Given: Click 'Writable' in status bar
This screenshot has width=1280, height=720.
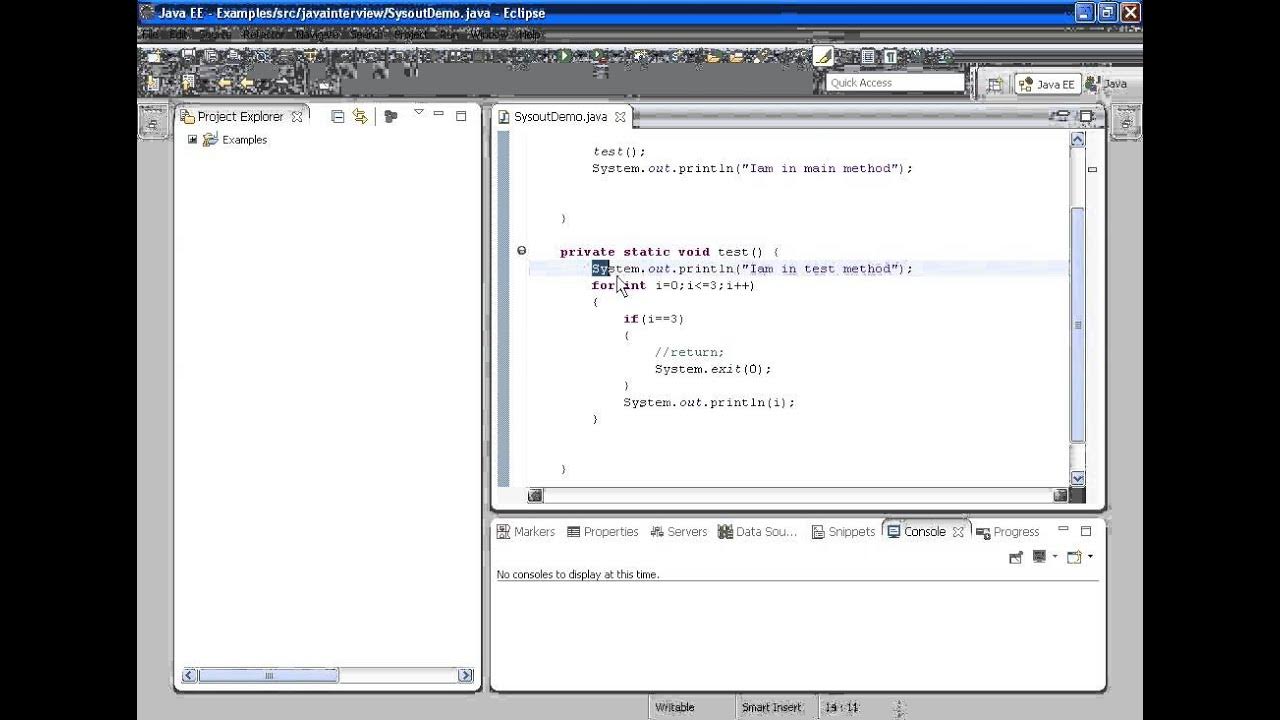Looking at the screenshot, I should click(x=674, y=707).
